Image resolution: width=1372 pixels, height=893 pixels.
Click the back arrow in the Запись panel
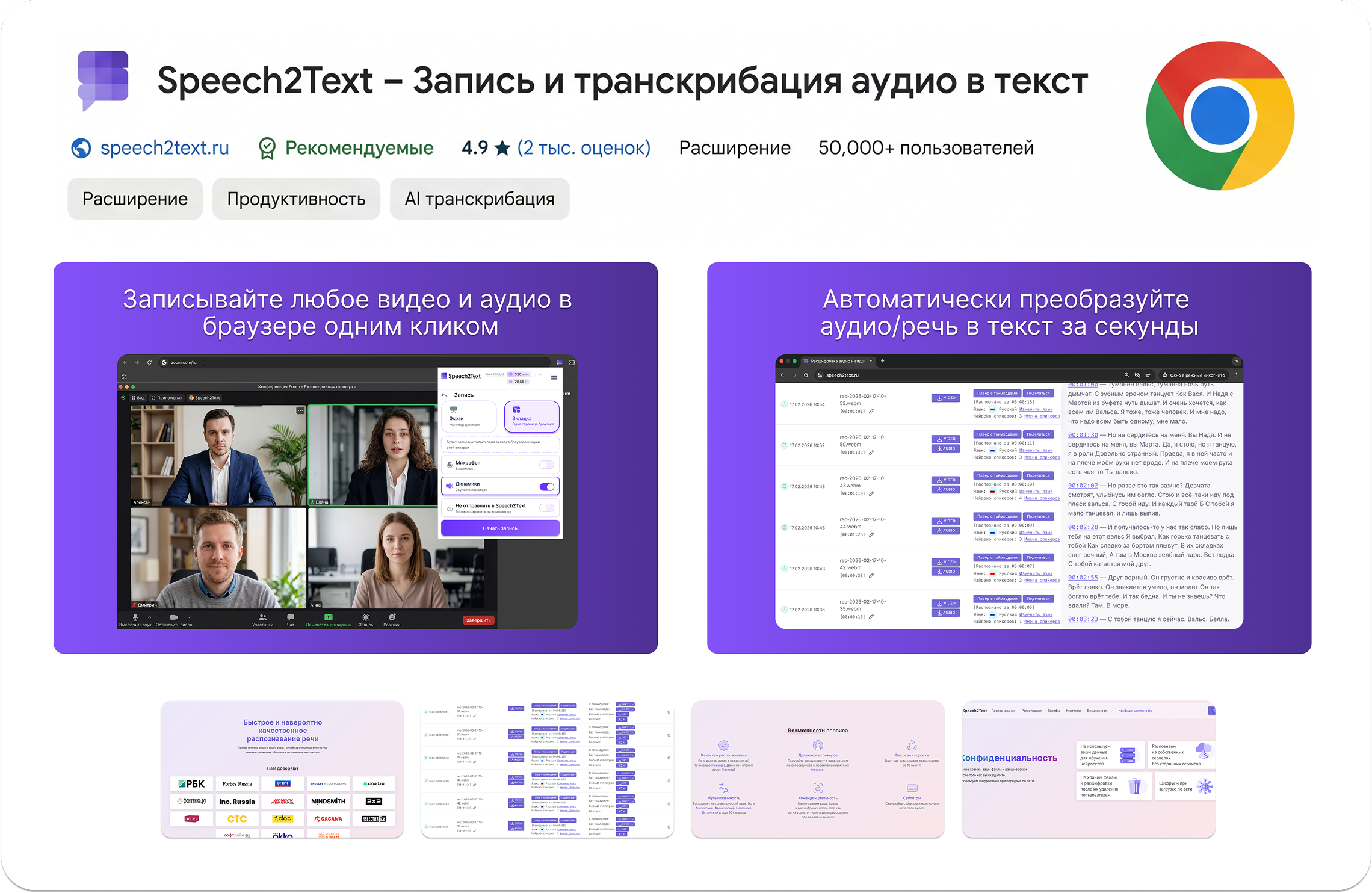point(444,395)
